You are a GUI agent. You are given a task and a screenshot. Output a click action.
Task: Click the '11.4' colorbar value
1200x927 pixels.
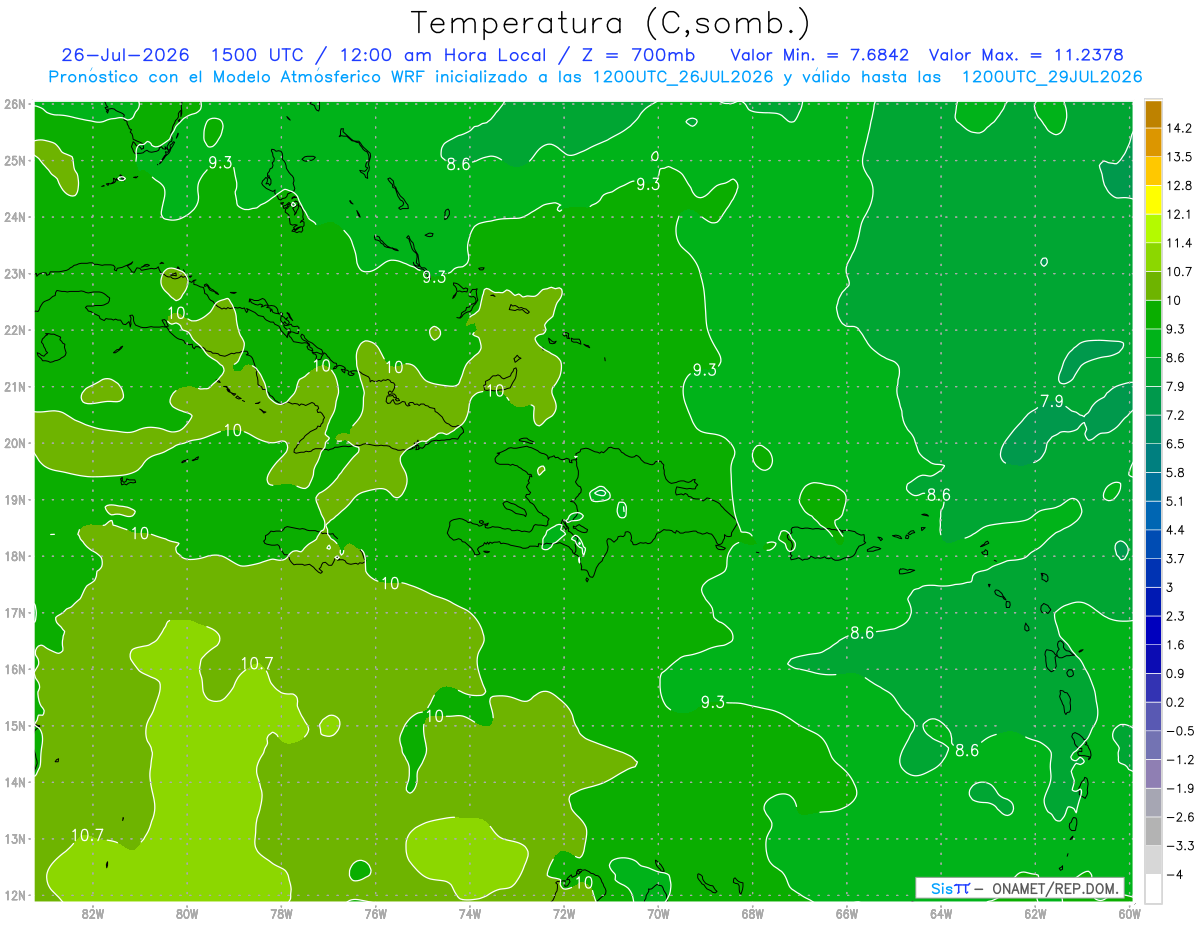[x=1178, y=243]
